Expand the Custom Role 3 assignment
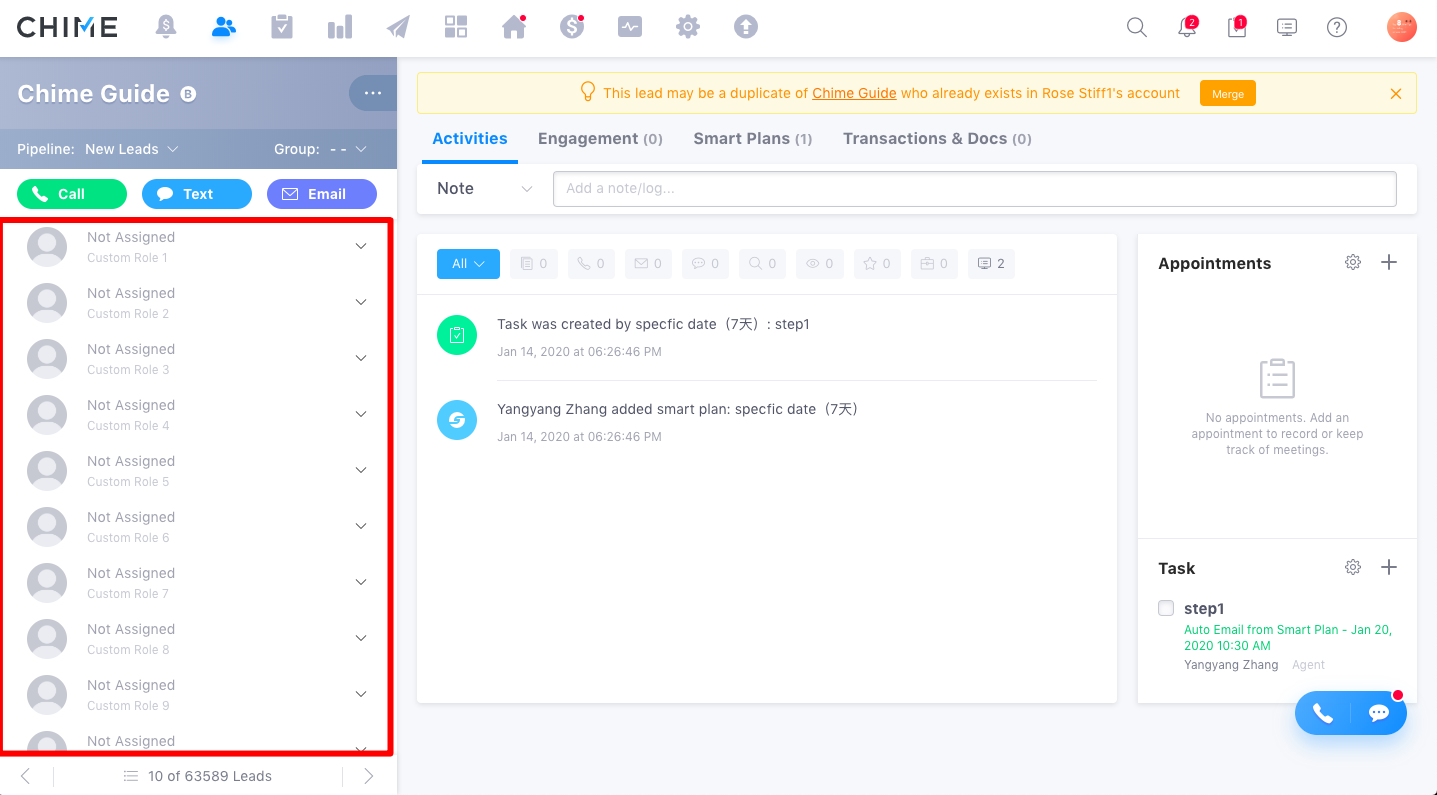This screenshot has height=795, width=1437. click(x=361, y=358)
